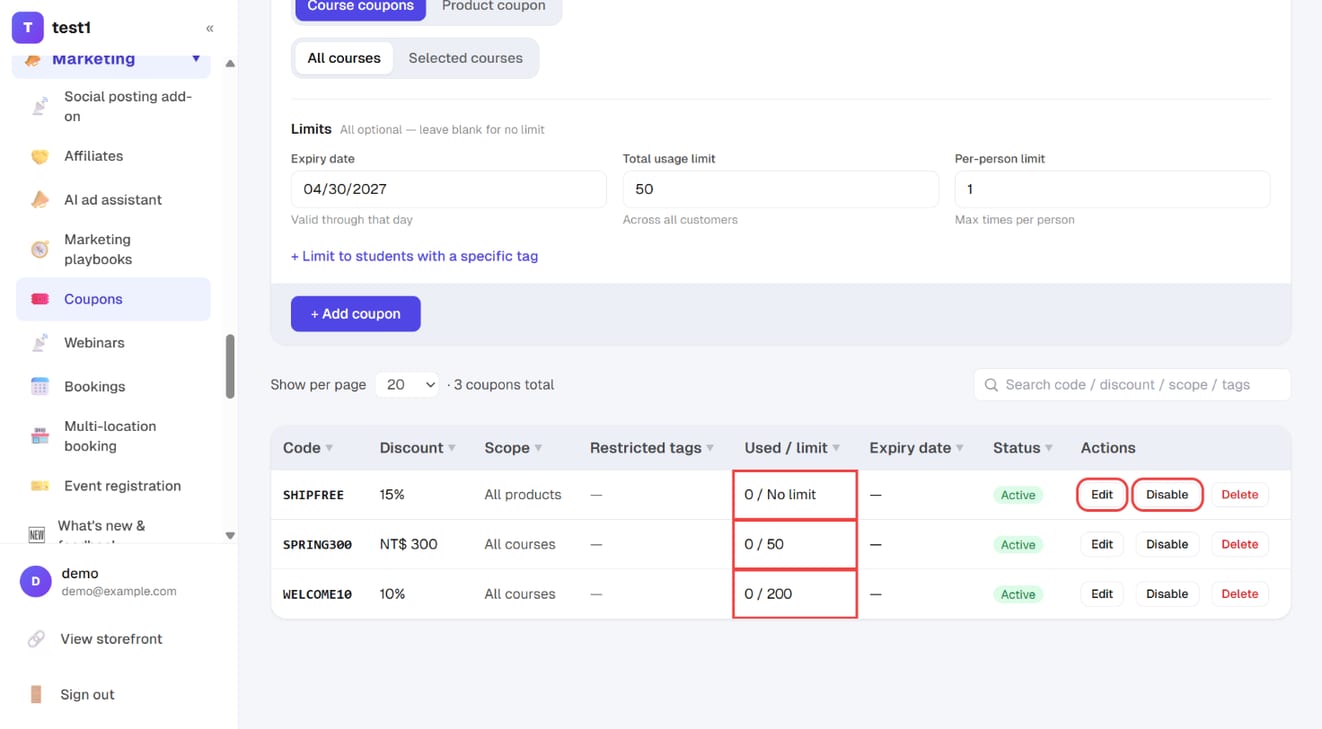
Task: Click the Bookings calendar icon
Action: [x=40, y=386]
